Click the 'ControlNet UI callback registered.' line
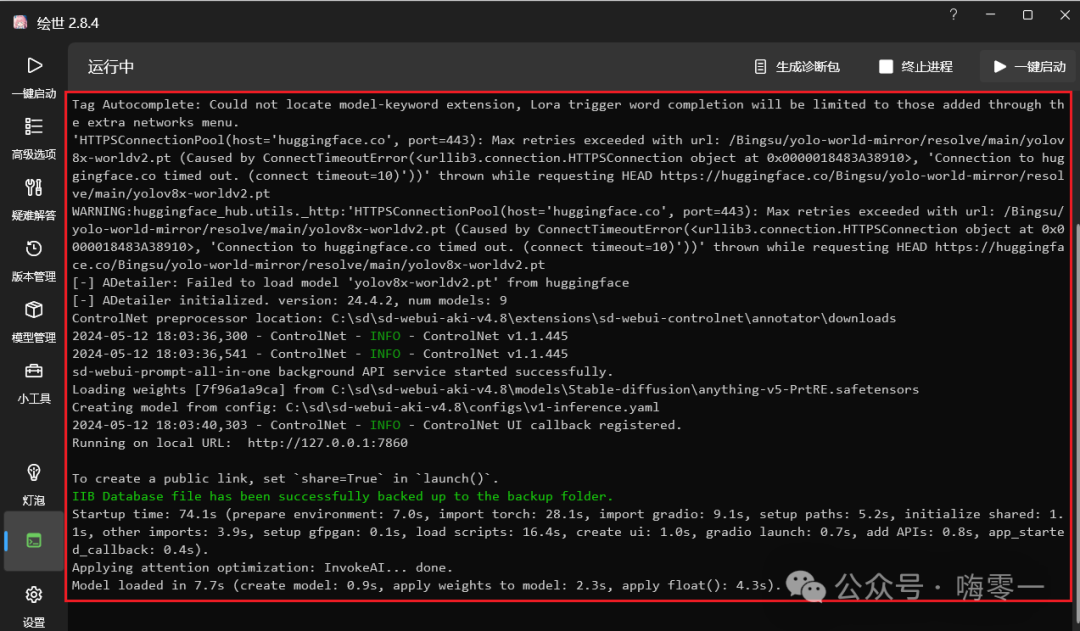1080x631 pixels. click(377, 425)
